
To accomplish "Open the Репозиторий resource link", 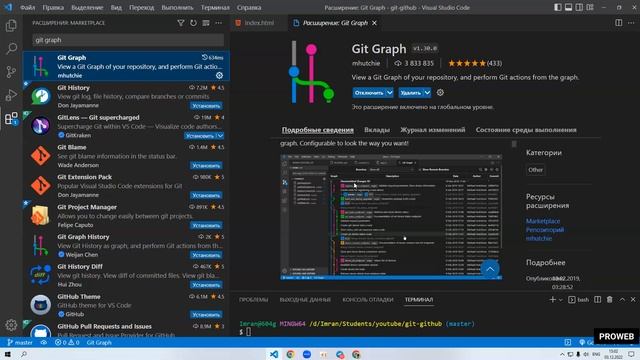I will click(544, 229).
